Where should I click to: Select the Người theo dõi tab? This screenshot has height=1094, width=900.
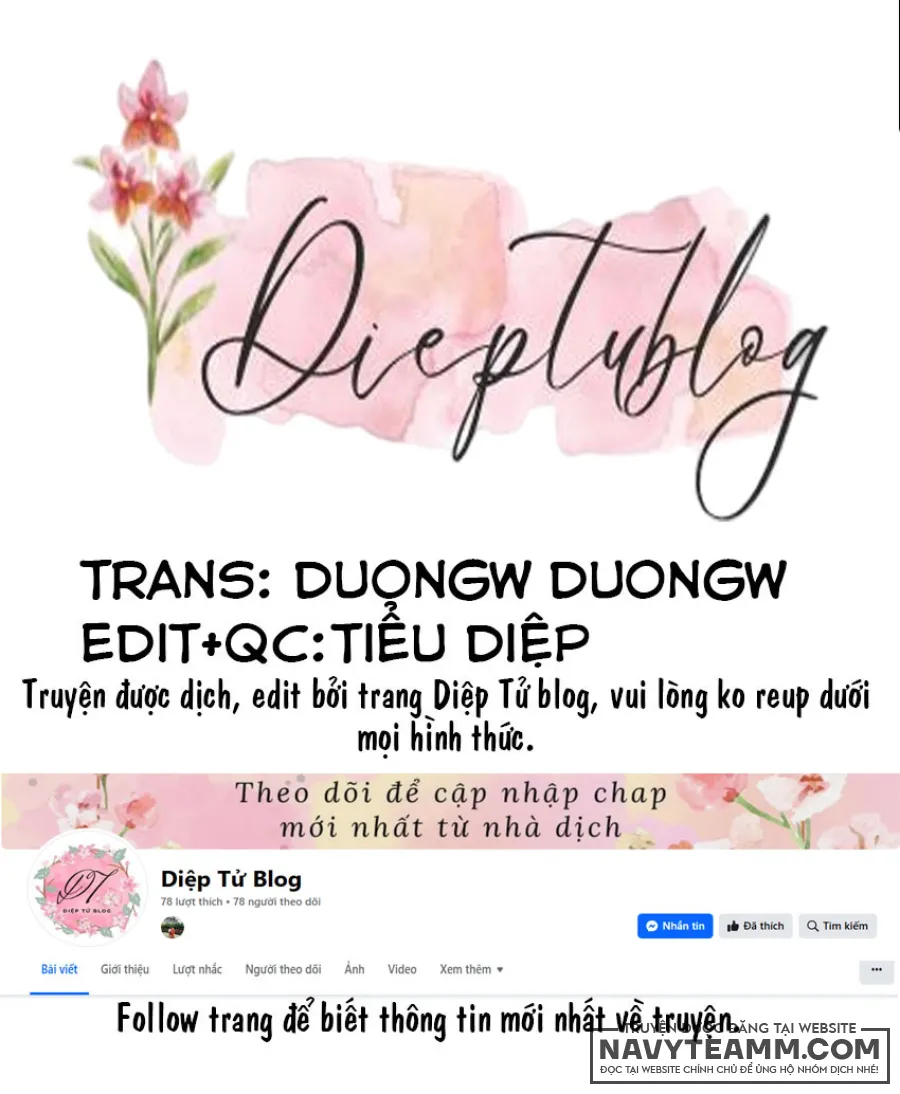coord(283,970)
